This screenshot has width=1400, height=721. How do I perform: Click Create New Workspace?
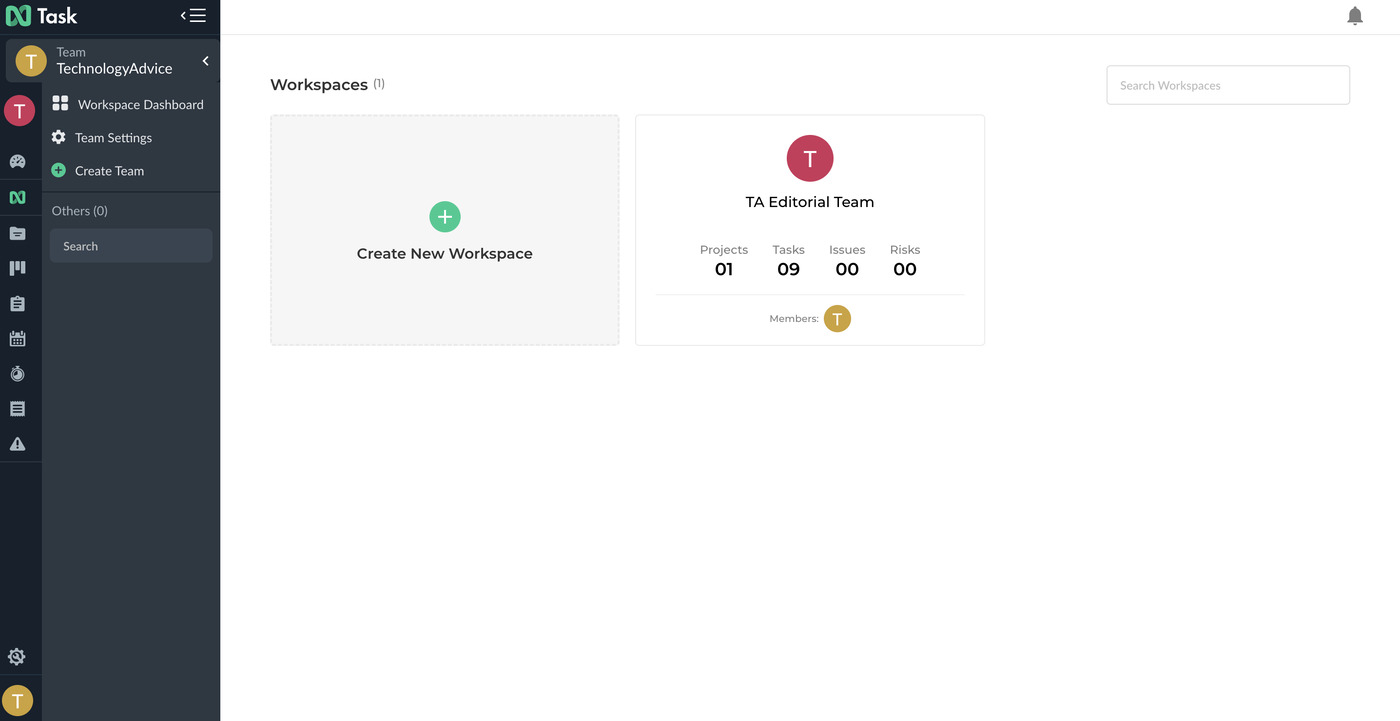point(444,229)
